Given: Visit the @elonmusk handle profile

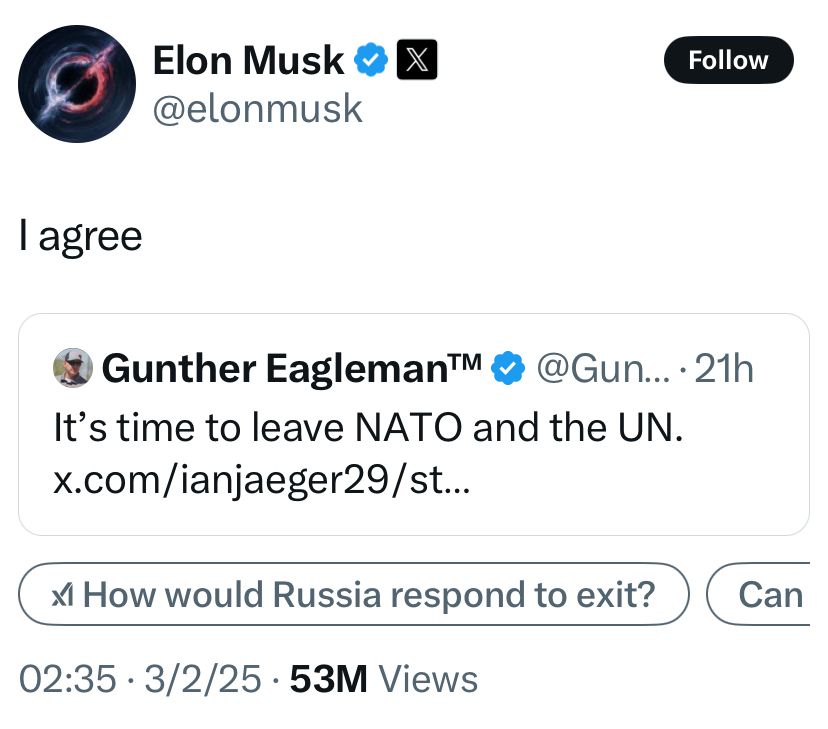Looking at the screenshot, I should point(257,109).
